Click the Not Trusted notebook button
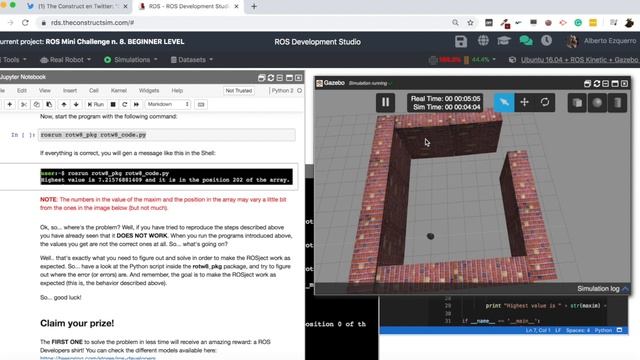Screen dimensions: 640x360 [239, 91]
